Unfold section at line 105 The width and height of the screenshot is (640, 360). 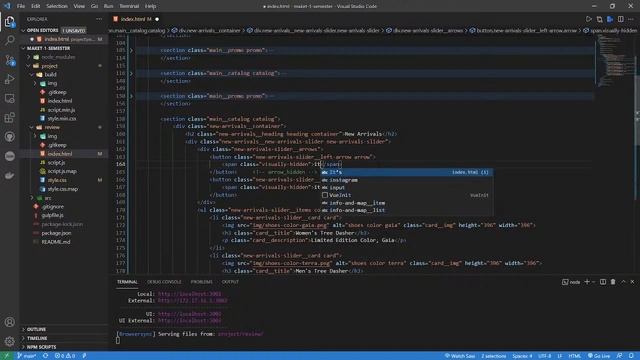click(x=131, y=50)
